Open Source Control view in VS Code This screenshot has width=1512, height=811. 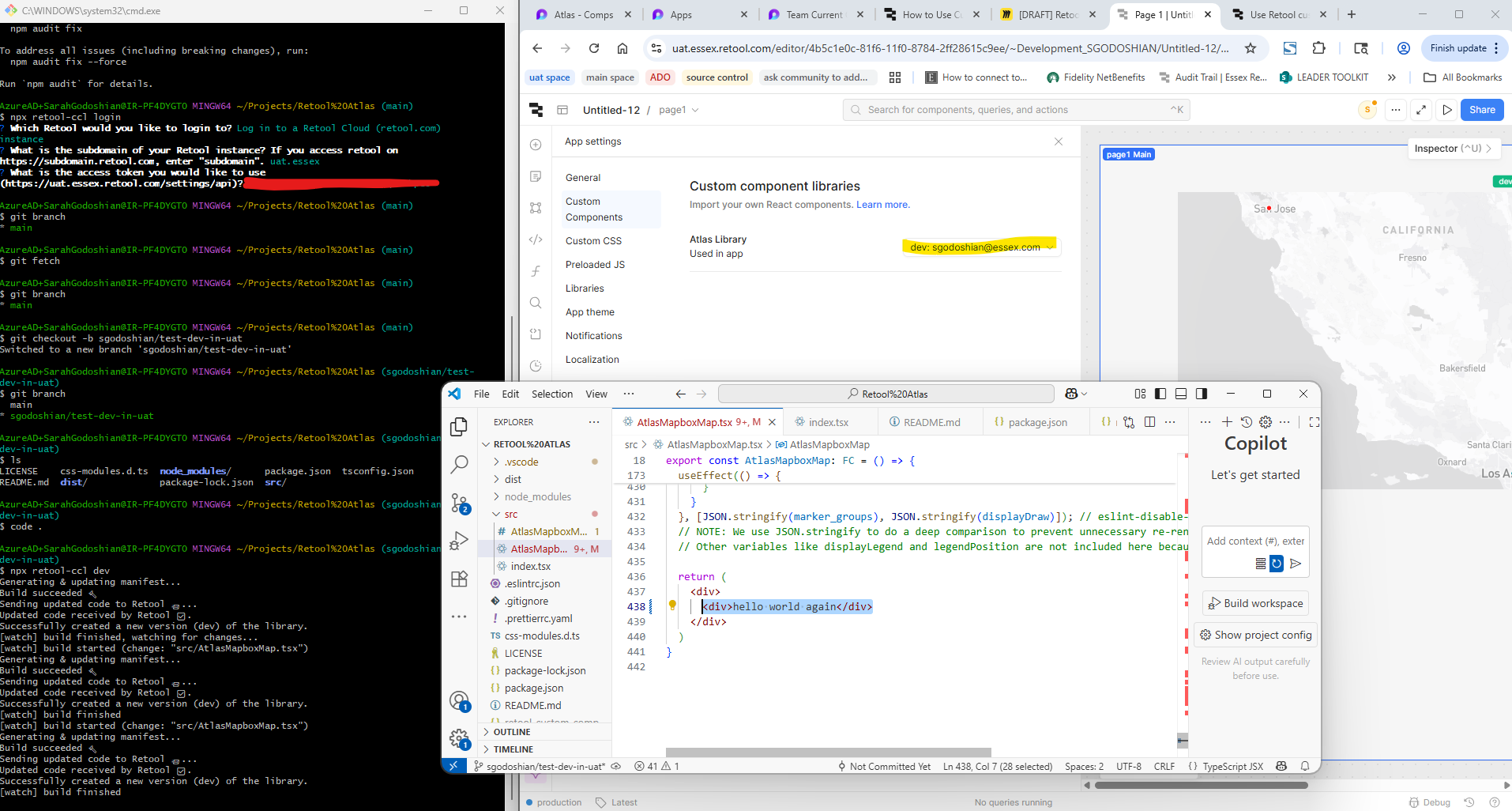click(459, 503)
